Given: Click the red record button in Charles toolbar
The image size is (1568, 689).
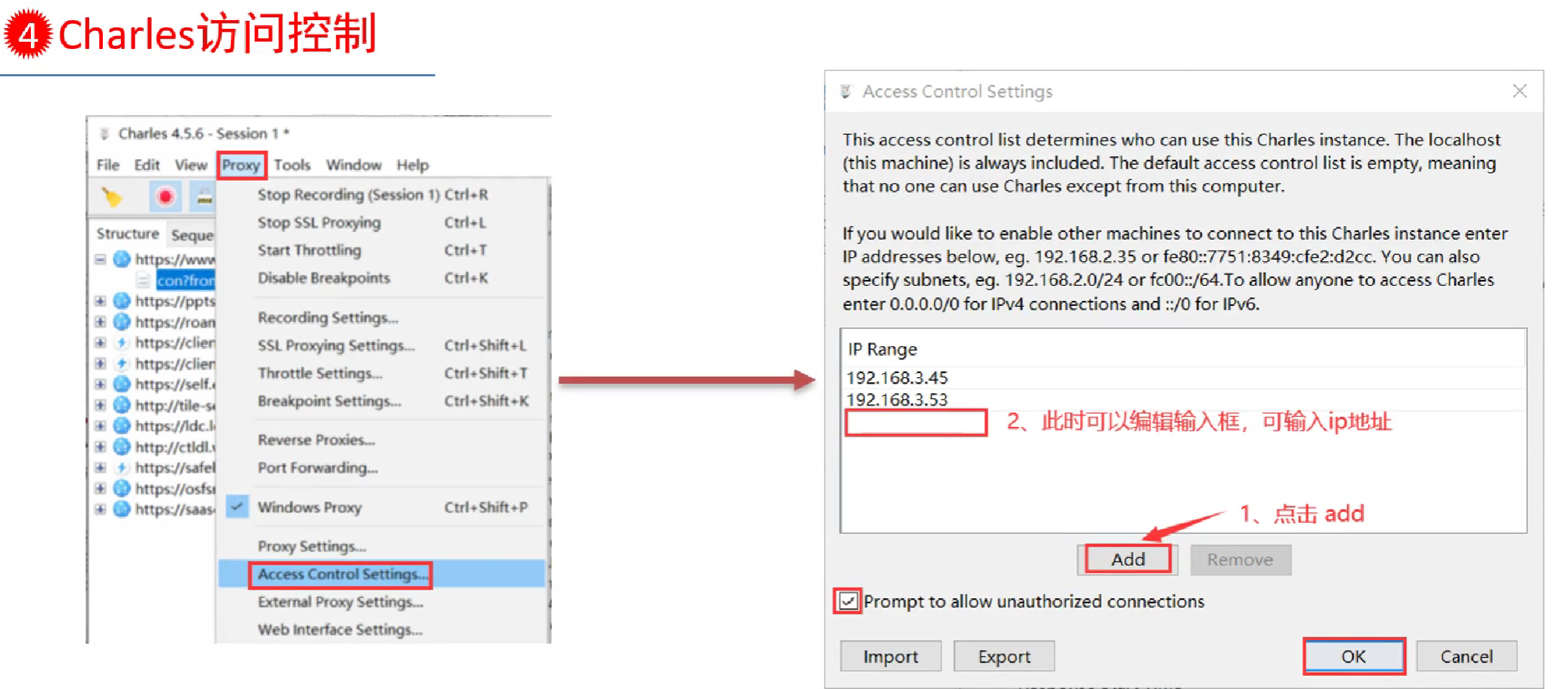Looking at the screenshot, I should pyautogui.click(x=166, y=197).
